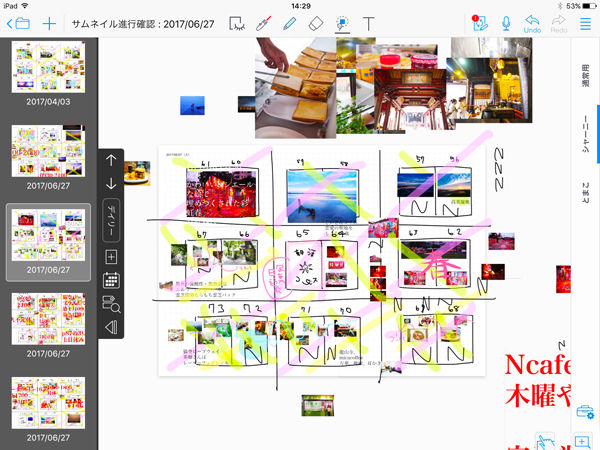This screenshot has height=450, width=600.
Task: Select the red temple gate photo
Action: [x=410, y=100]
